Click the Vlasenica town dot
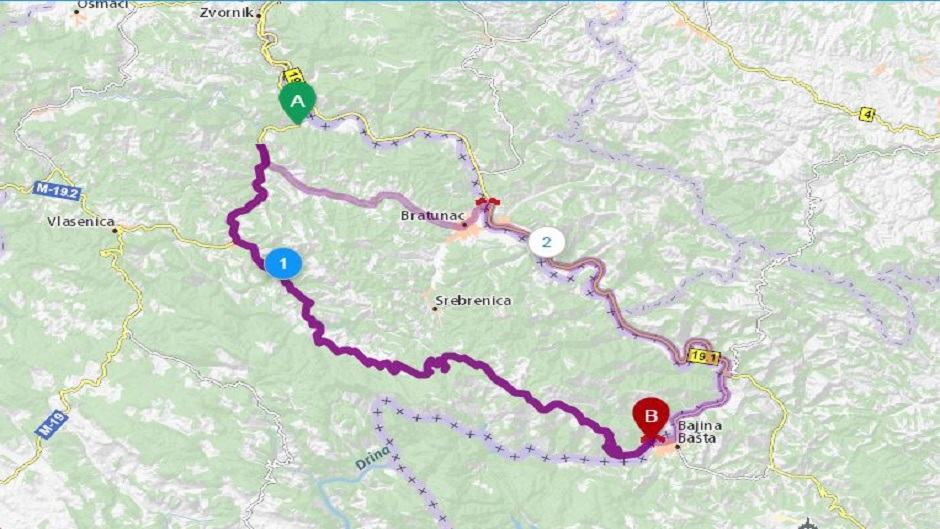Image resolution: width=940 pixels, height=529 pixels. pyautogui.click(x=118, y=229)
